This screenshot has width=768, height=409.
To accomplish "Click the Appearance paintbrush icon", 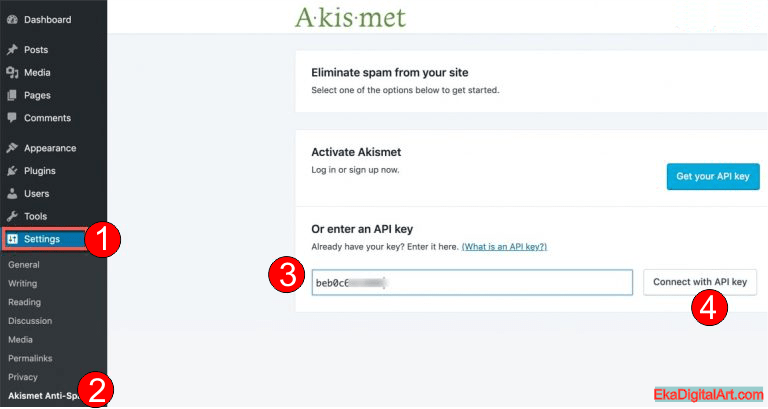I will click(x=12, y=148).
